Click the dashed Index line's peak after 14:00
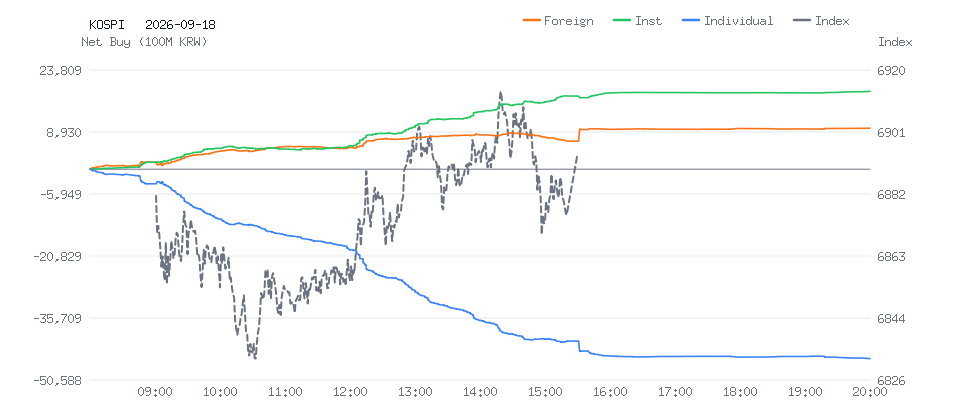Viewport: 960px width, 420px height. (x=500, y=92)
